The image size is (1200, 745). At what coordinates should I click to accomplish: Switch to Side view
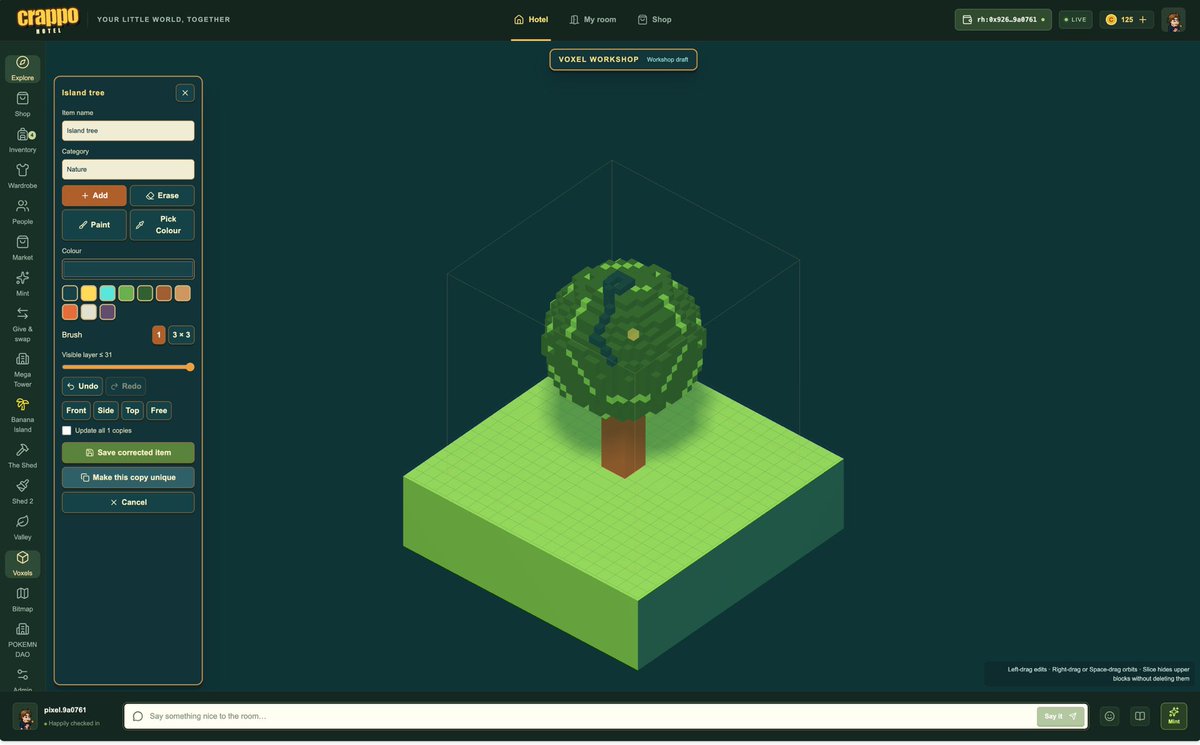click(106, 410)
